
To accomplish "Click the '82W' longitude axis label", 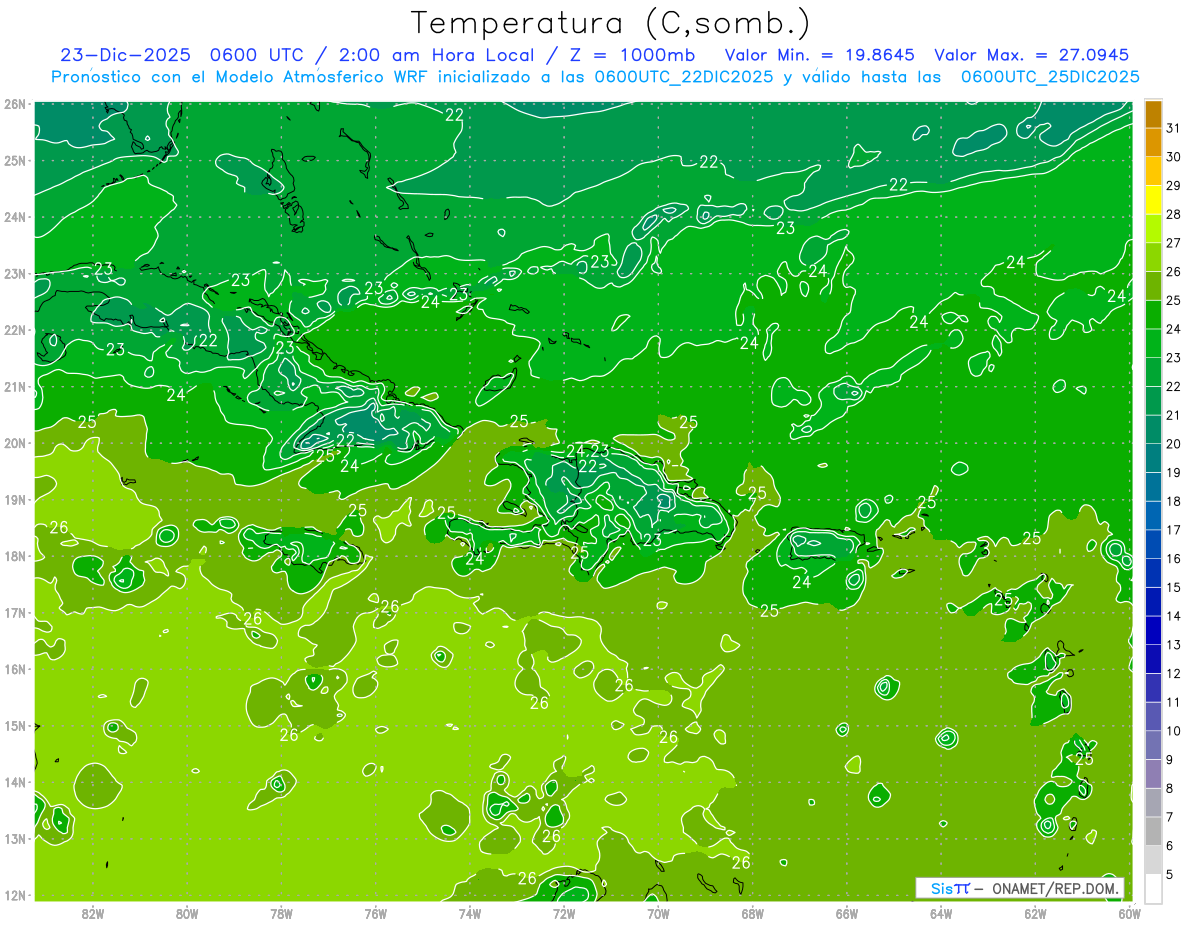I will [x=93, y=913].
